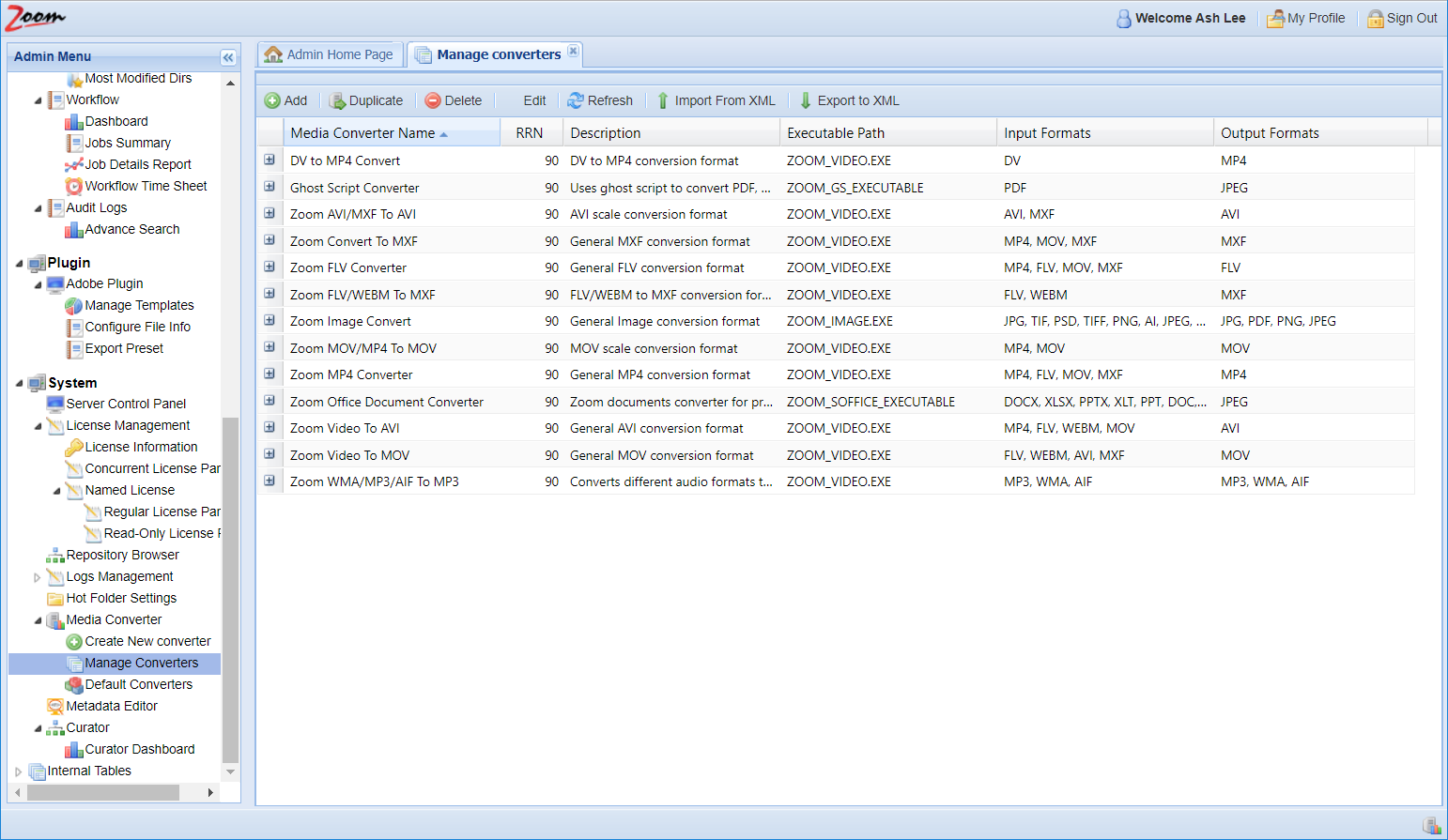Click the Duplicate converter icon
Screen dimensions: 1448x840
337,100
